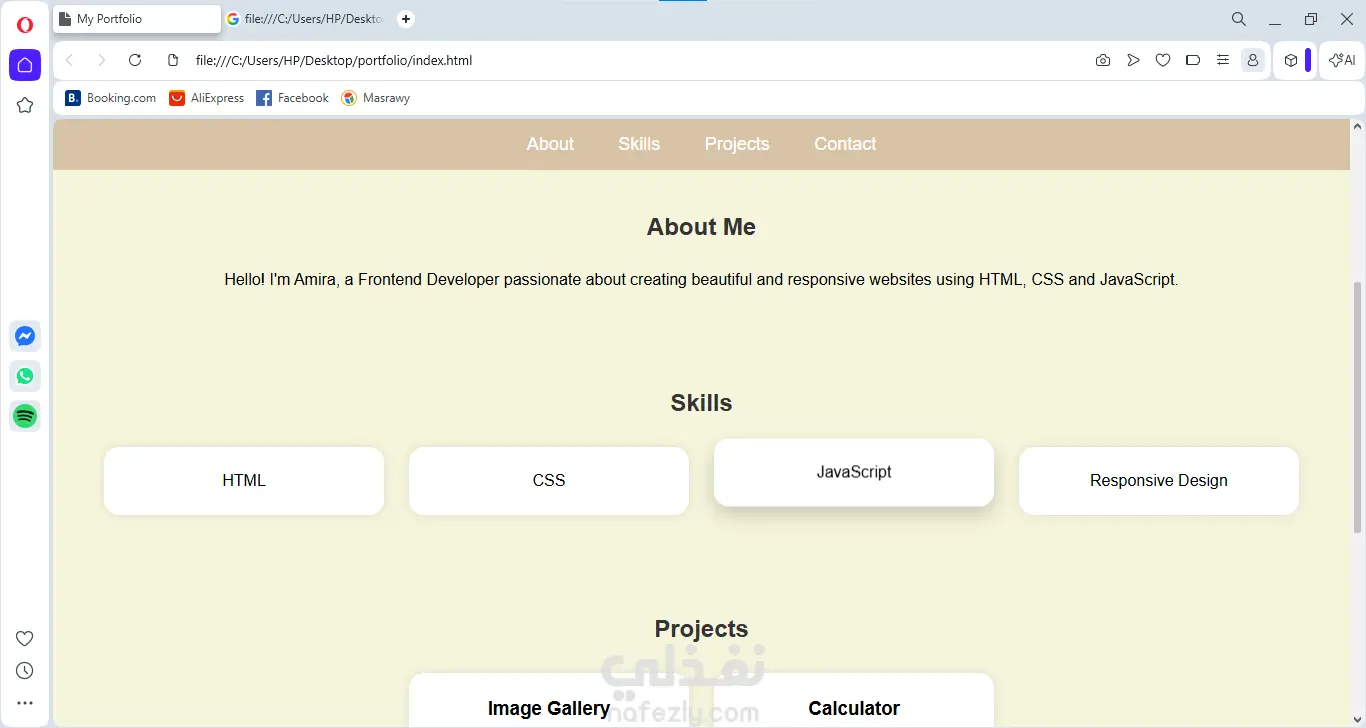1366x728 pixels.
Task: Open the Opera menu logo
Action: point(25,25)
